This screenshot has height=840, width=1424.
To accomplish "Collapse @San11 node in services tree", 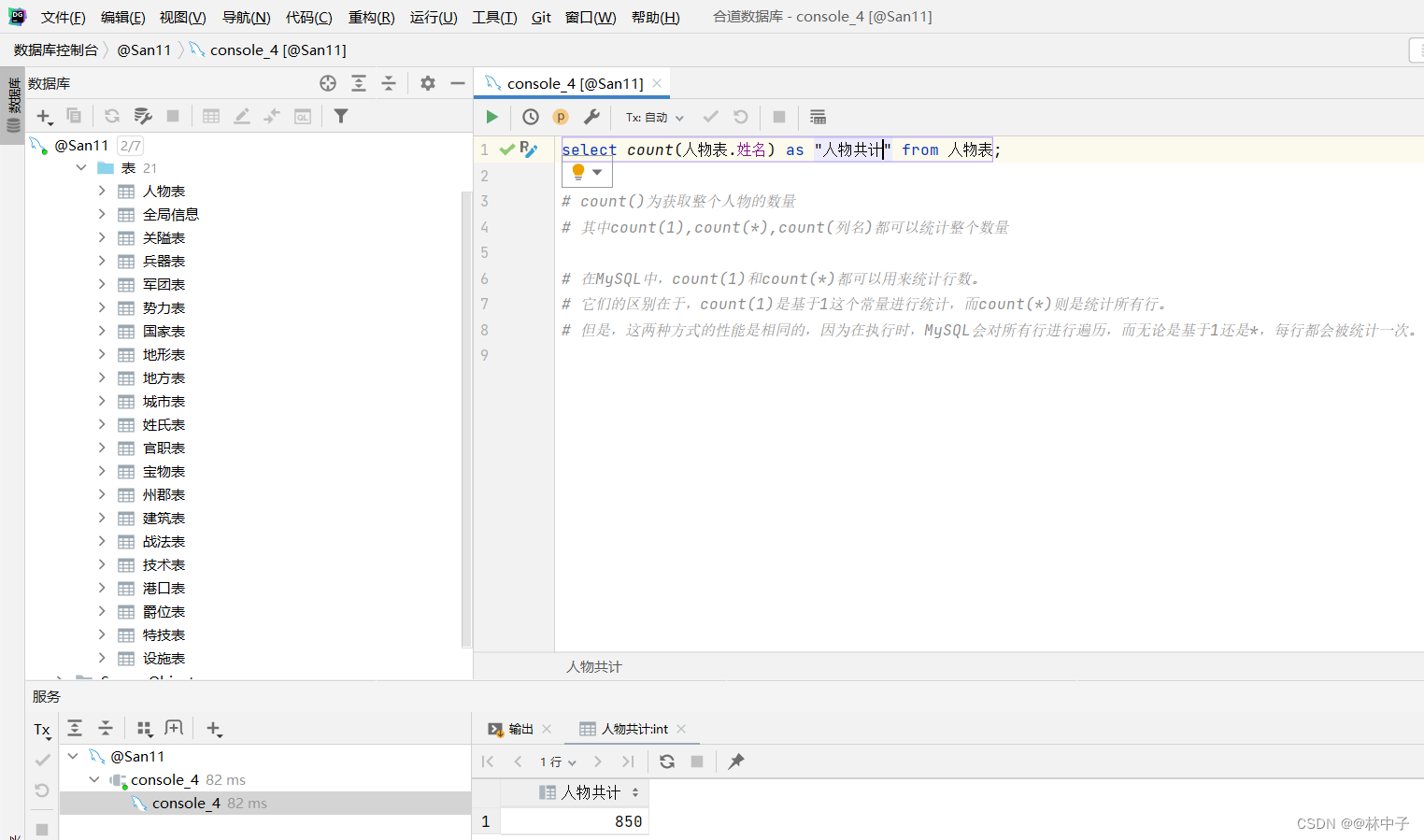I will pyautogui.click(x=73, y=756).
